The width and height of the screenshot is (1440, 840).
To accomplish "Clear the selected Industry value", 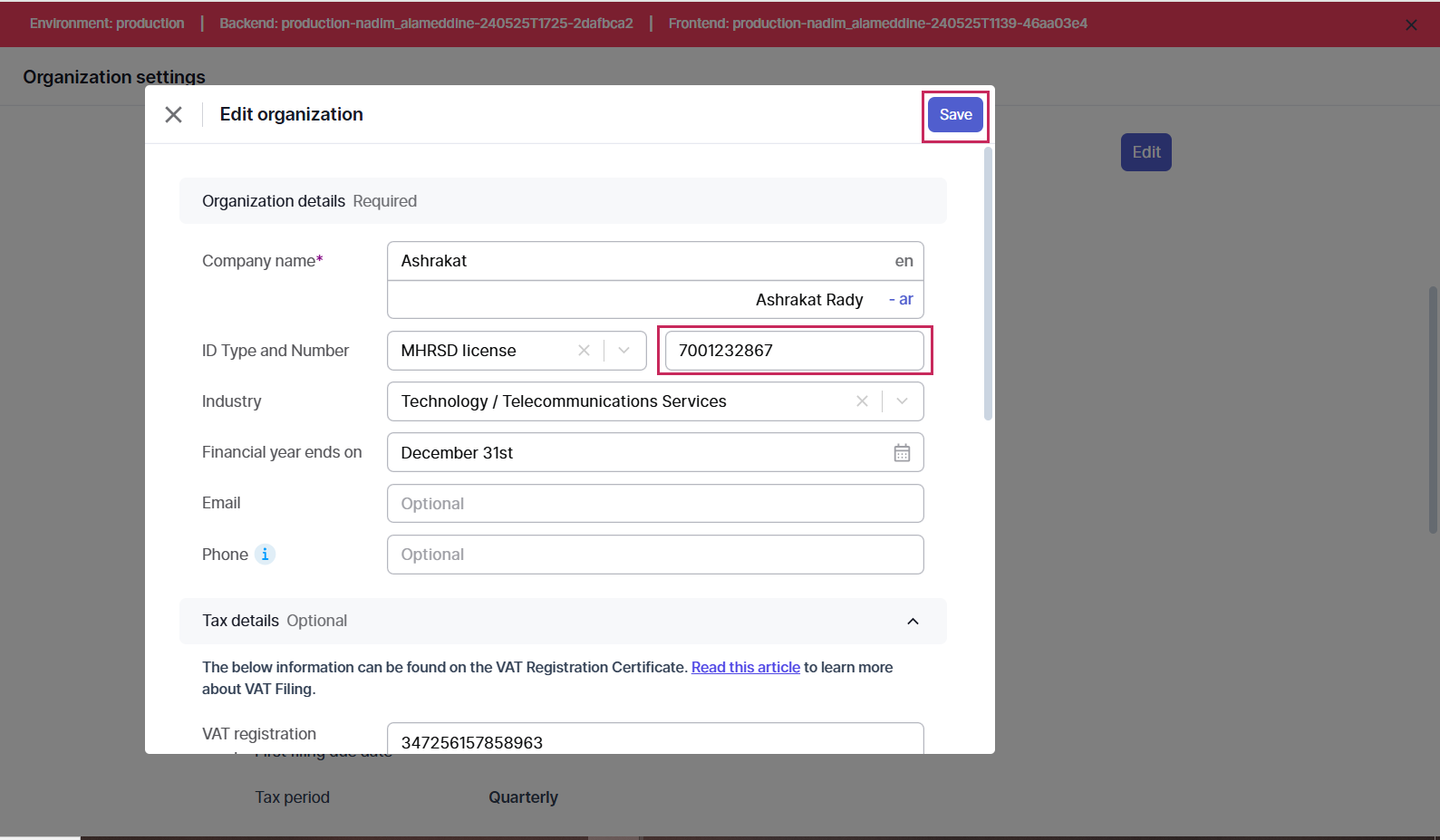I will (x=862, y=401).
